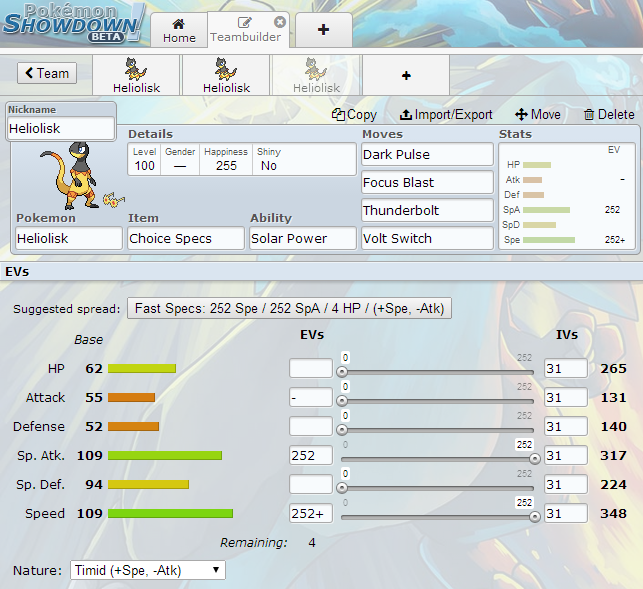
Task: Edit the Item field Choice Specs
Action: tap(186, 238)
